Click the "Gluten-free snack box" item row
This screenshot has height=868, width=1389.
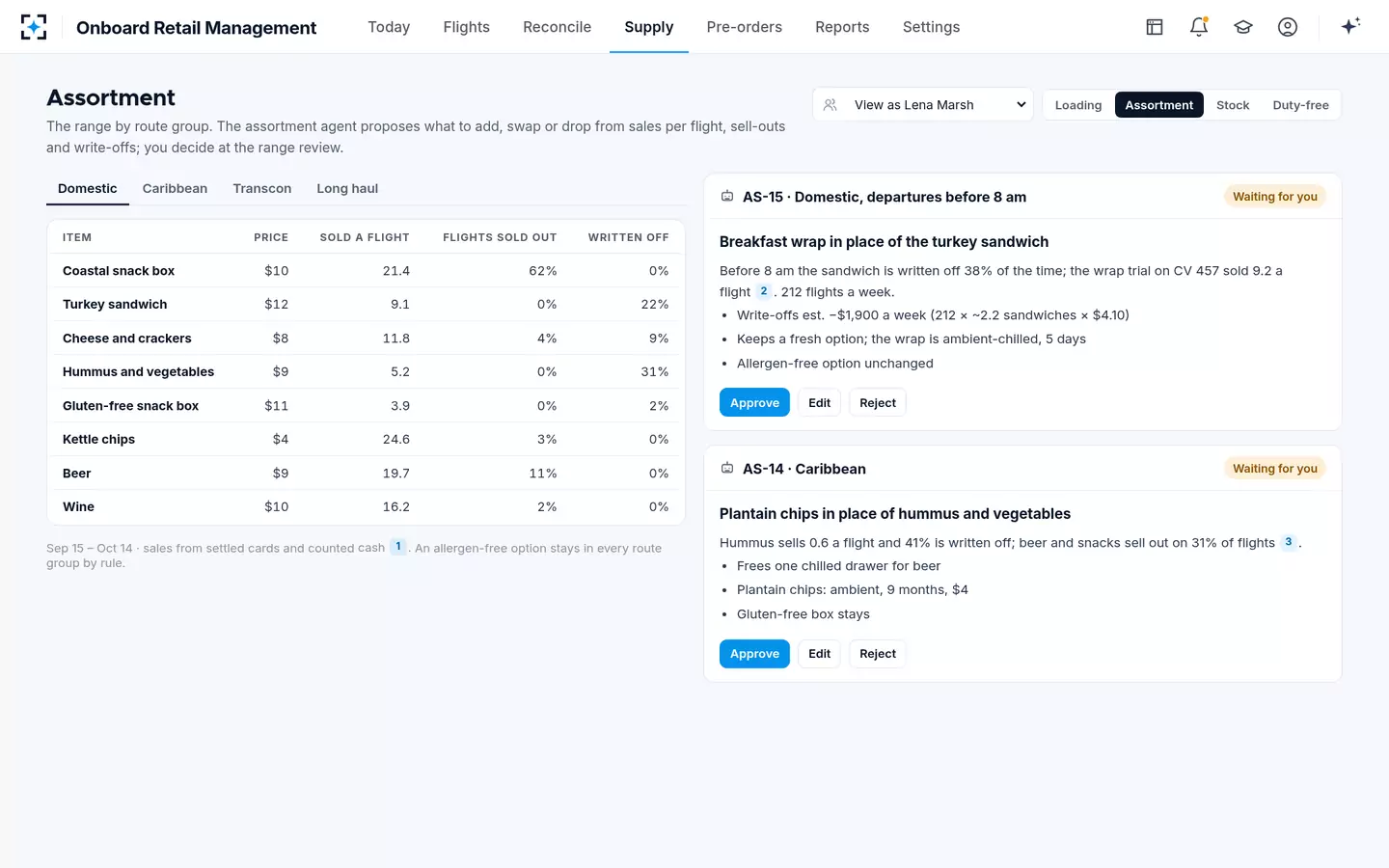coord(366,406)
